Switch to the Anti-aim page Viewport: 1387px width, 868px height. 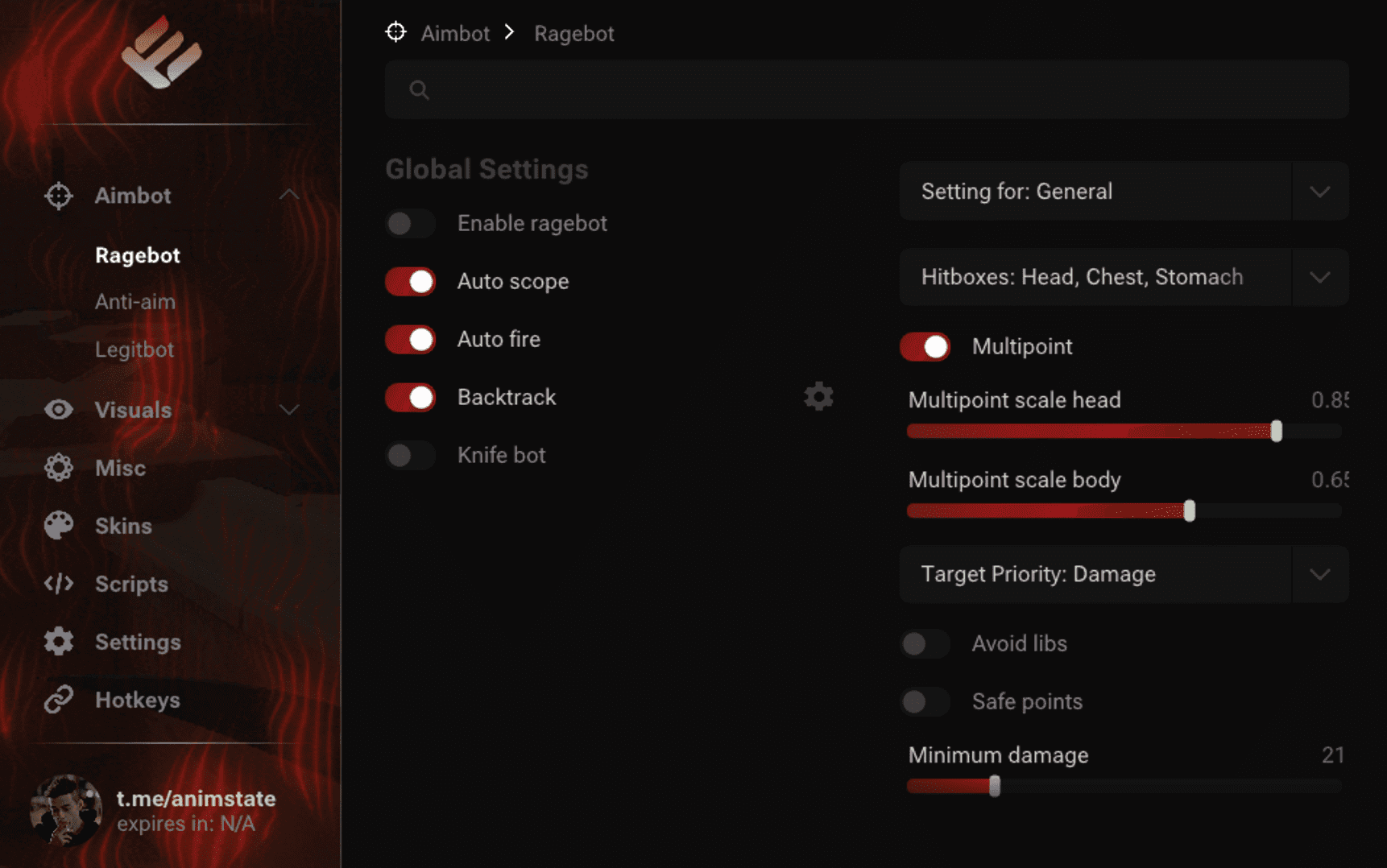tap(135, 302)
